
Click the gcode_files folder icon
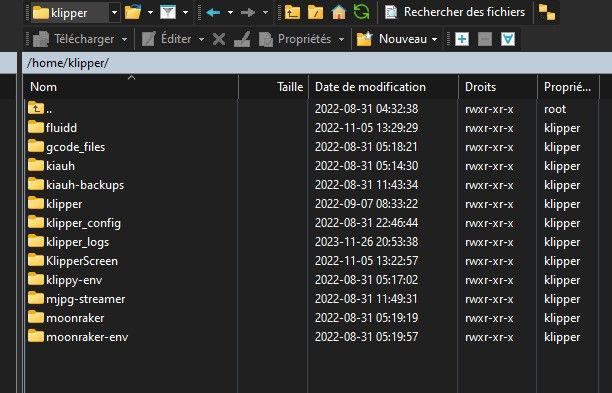pos(36,146)
